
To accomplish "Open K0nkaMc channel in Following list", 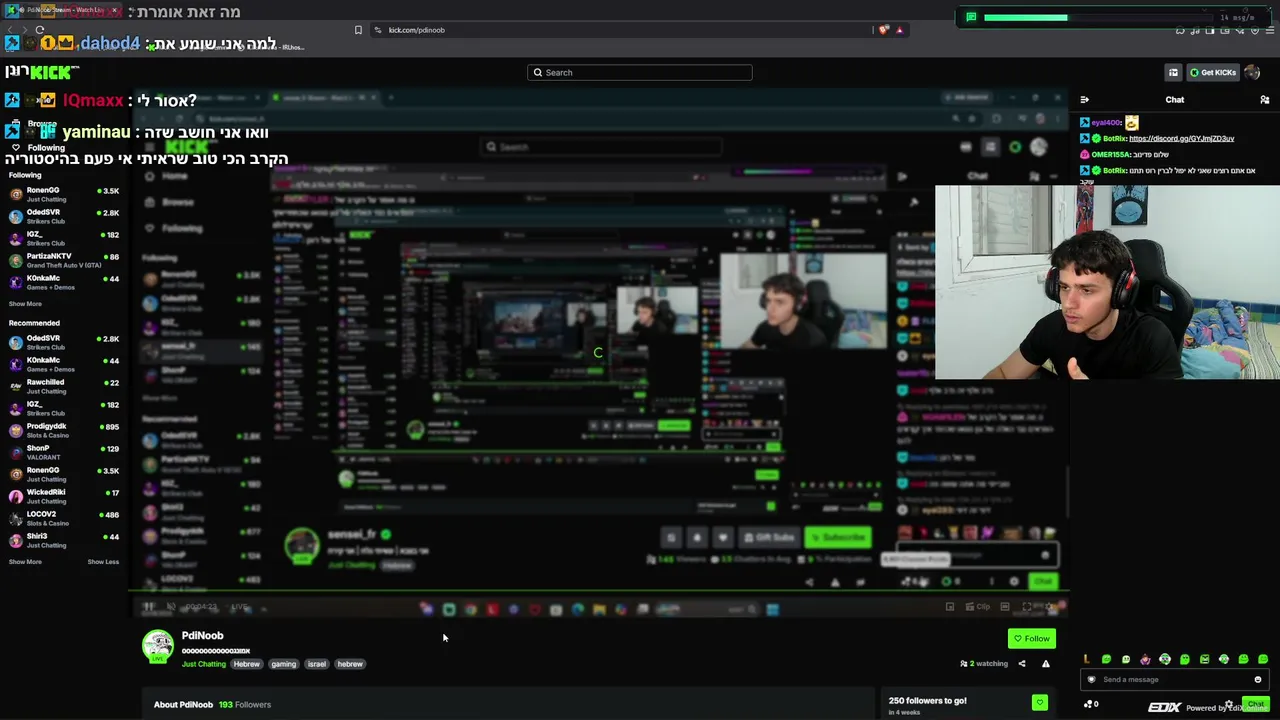I will tap(64, 282).
